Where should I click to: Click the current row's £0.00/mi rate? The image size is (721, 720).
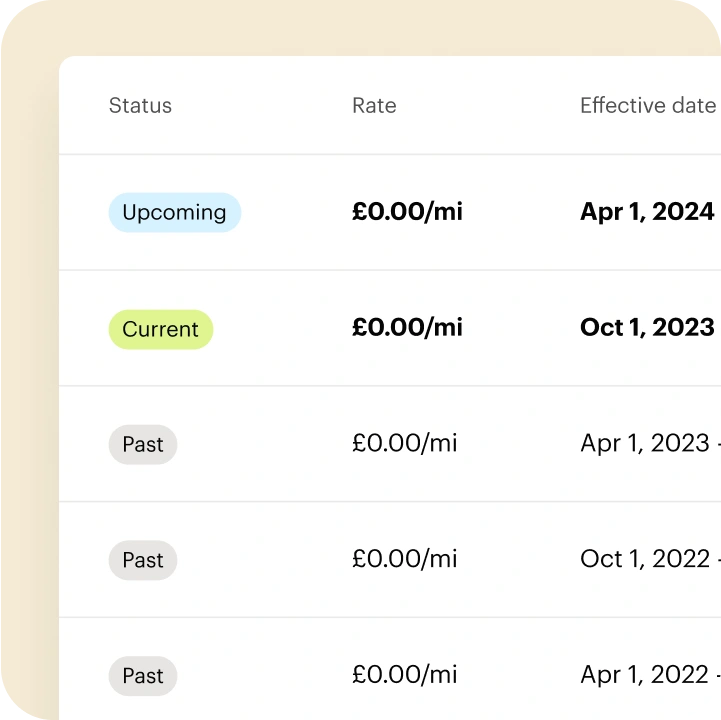pyautogui.click(x=407, y=328)
